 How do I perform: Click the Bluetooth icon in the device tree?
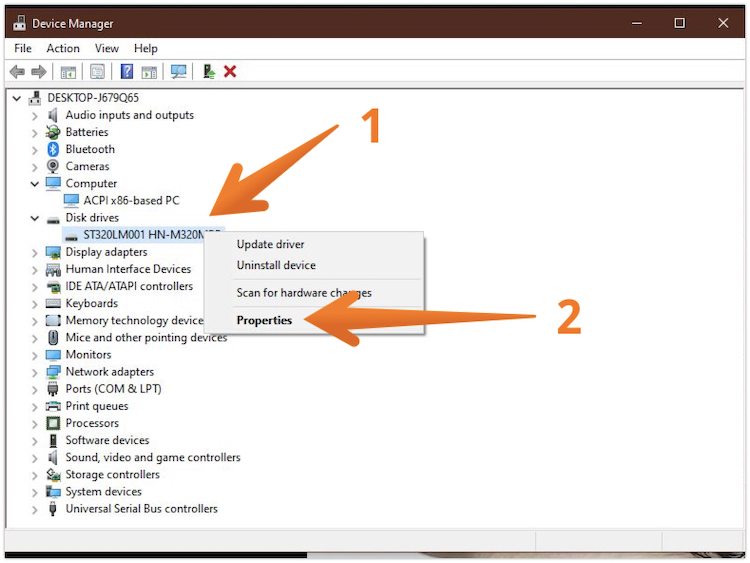(x=53, y=149)
